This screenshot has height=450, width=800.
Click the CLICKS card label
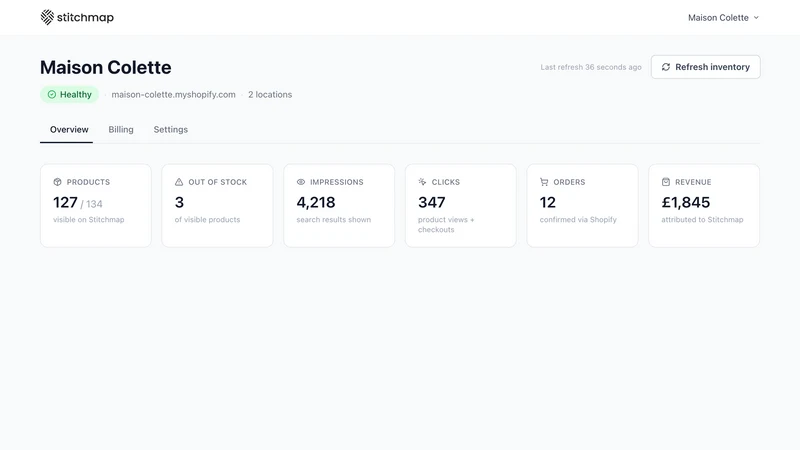tap(446, 182)
